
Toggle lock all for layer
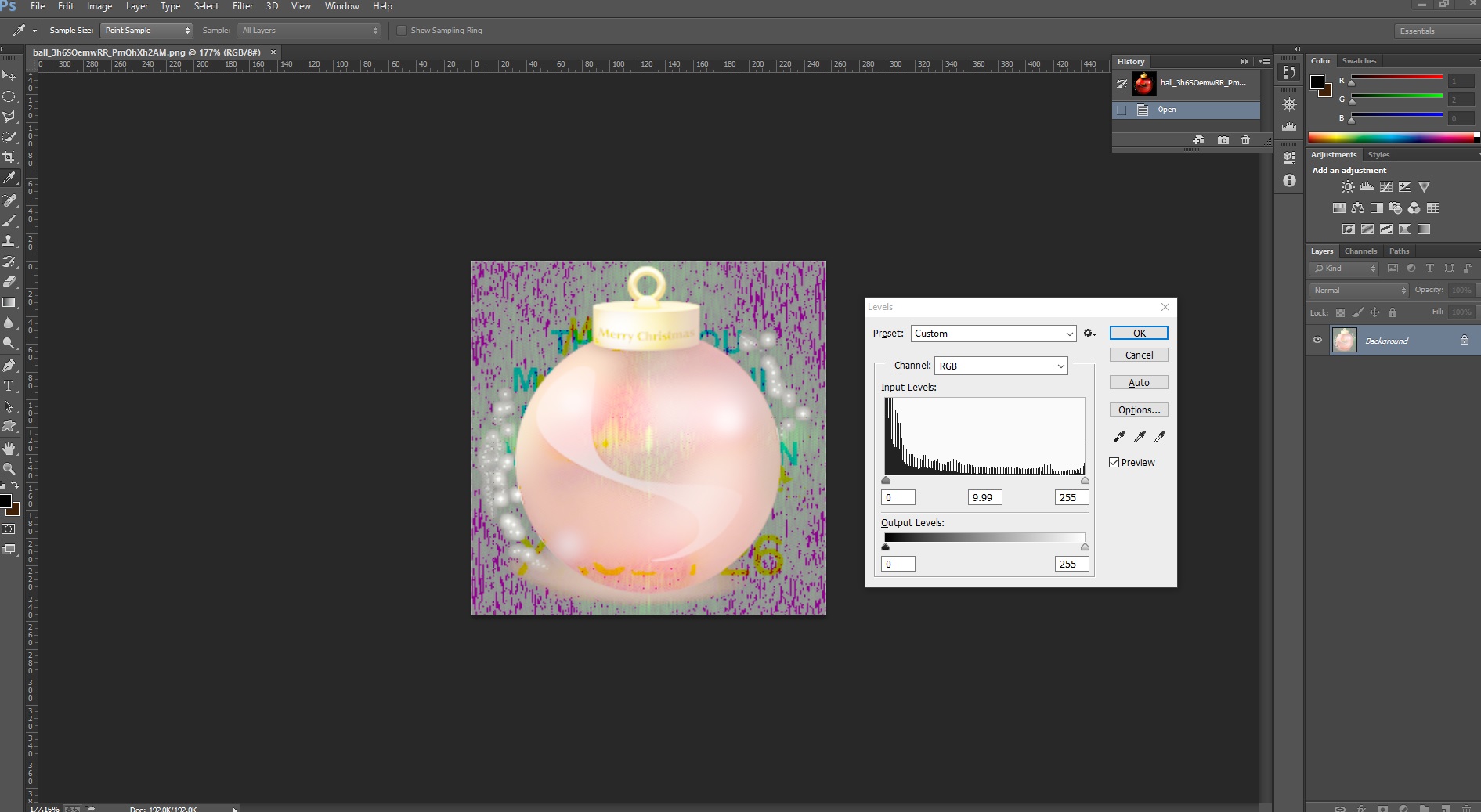click(x=1393, y=312)
